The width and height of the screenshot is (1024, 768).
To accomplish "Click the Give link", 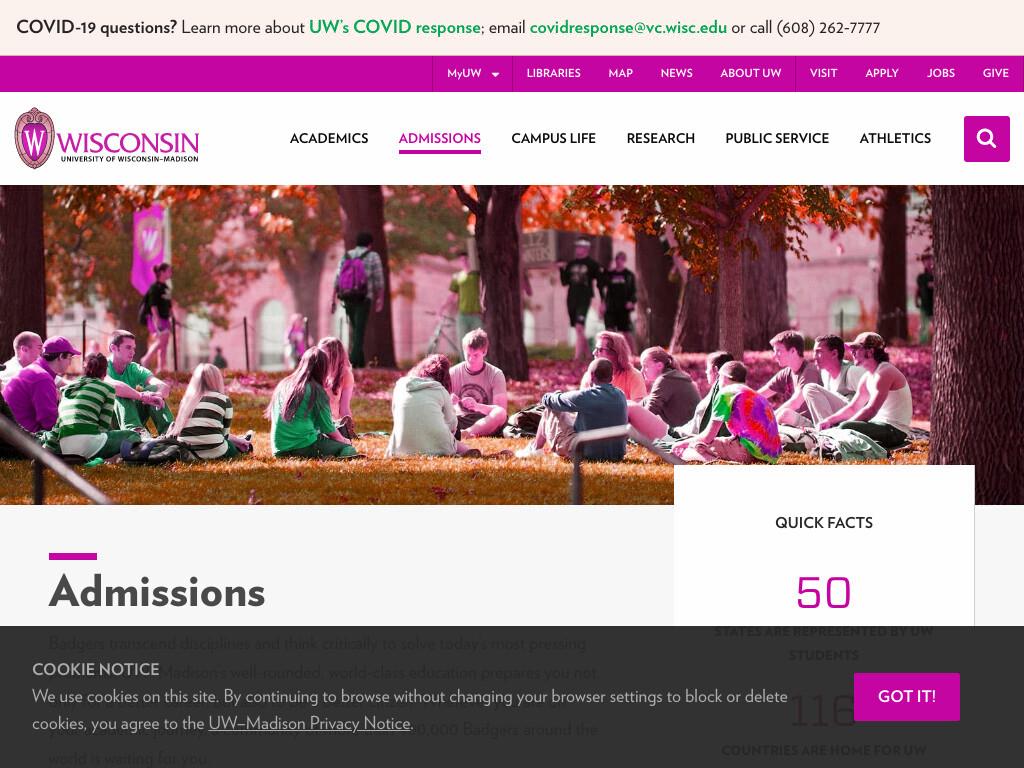I will click(995, 73).
